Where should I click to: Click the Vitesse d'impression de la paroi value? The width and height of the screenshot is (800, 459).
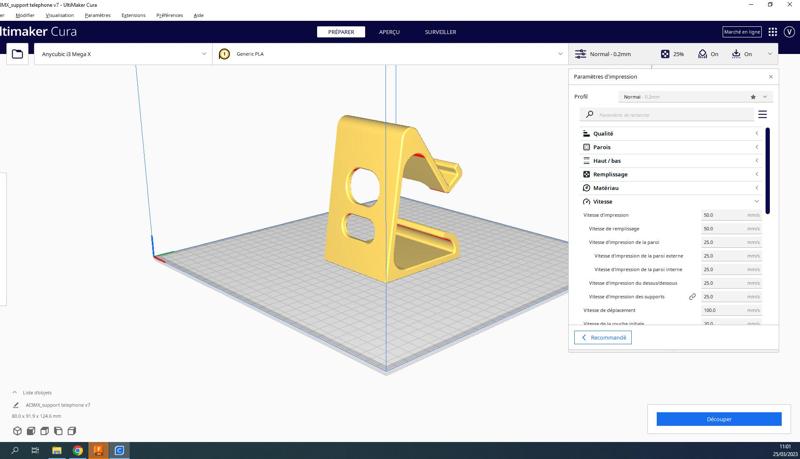pyautogui.click(x=732, y=242)
